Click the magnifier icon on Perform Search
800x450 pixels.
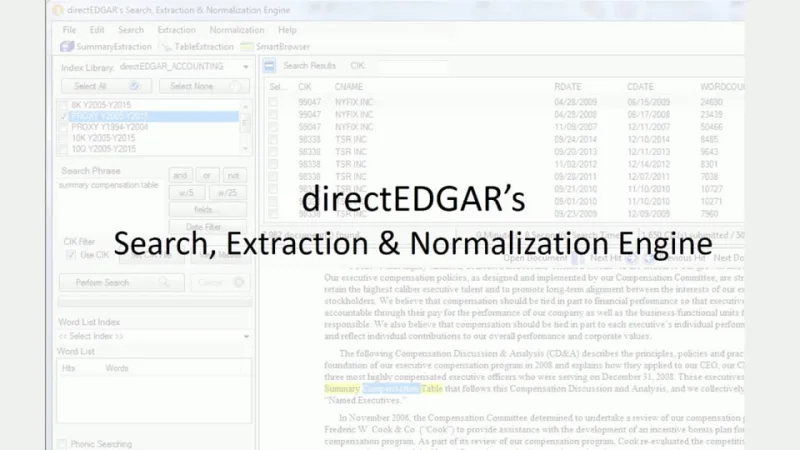click(163, 282)
